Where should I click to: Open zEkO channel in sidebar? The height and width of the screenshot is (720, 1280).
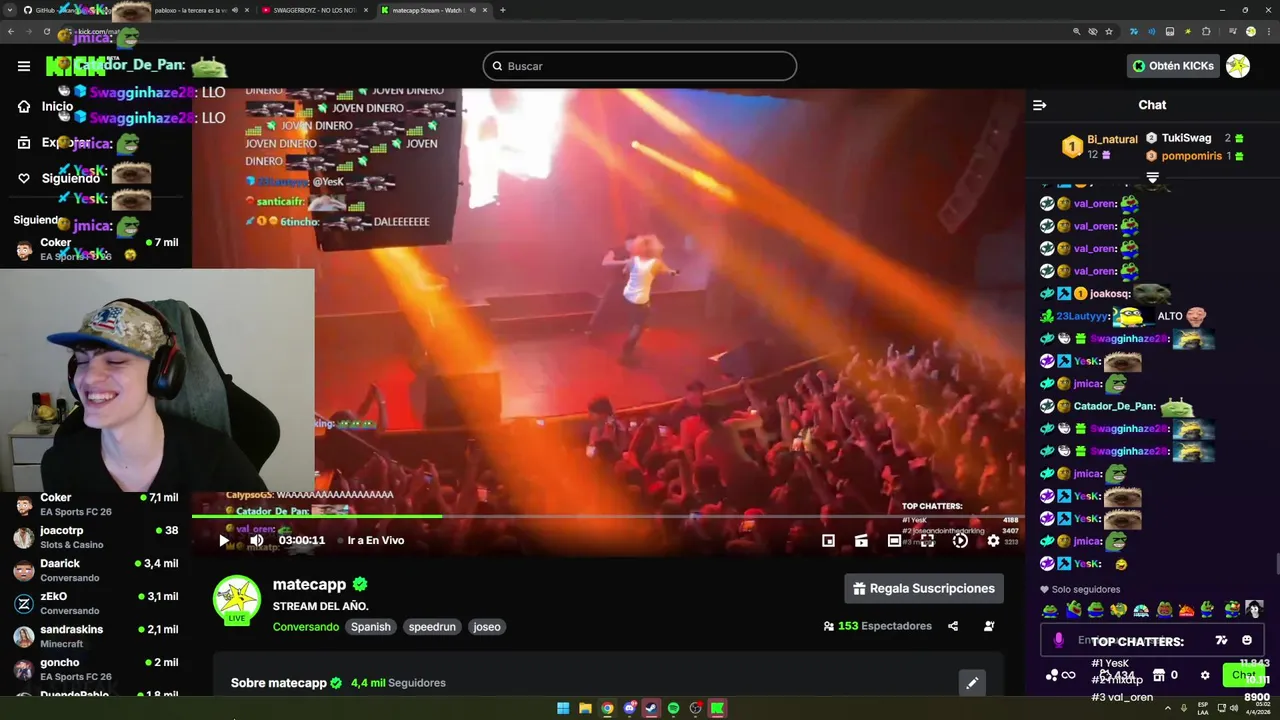tap(96, 603)
